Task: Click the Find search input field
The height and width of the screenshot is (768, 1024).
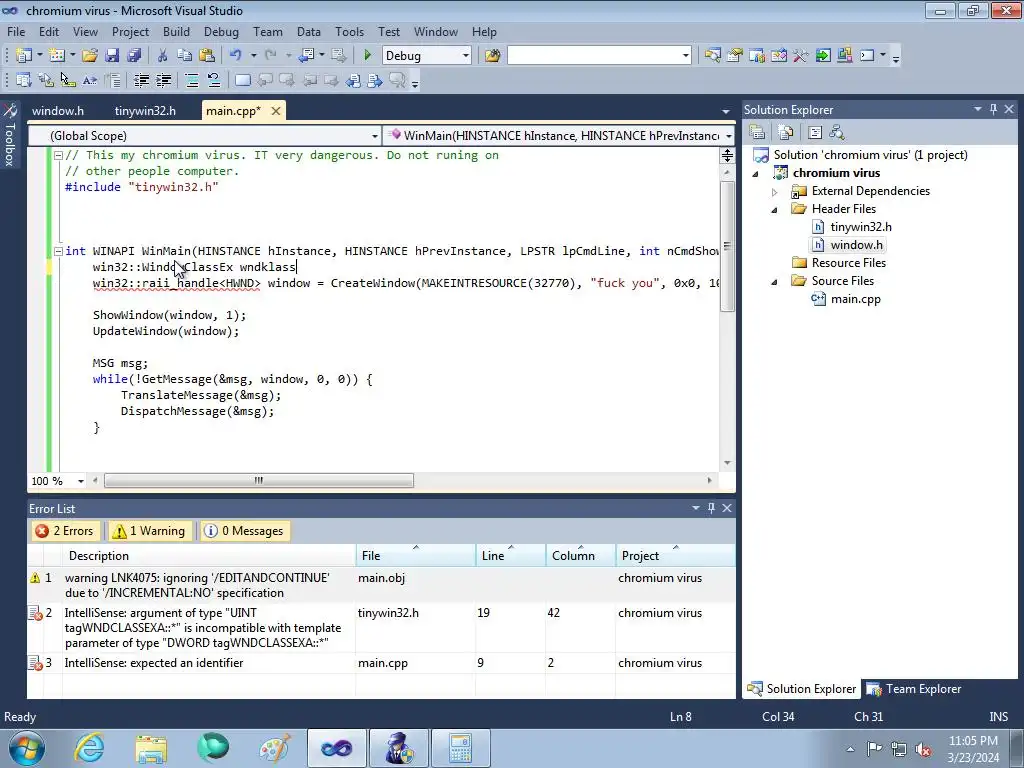Action: (594, 56)
